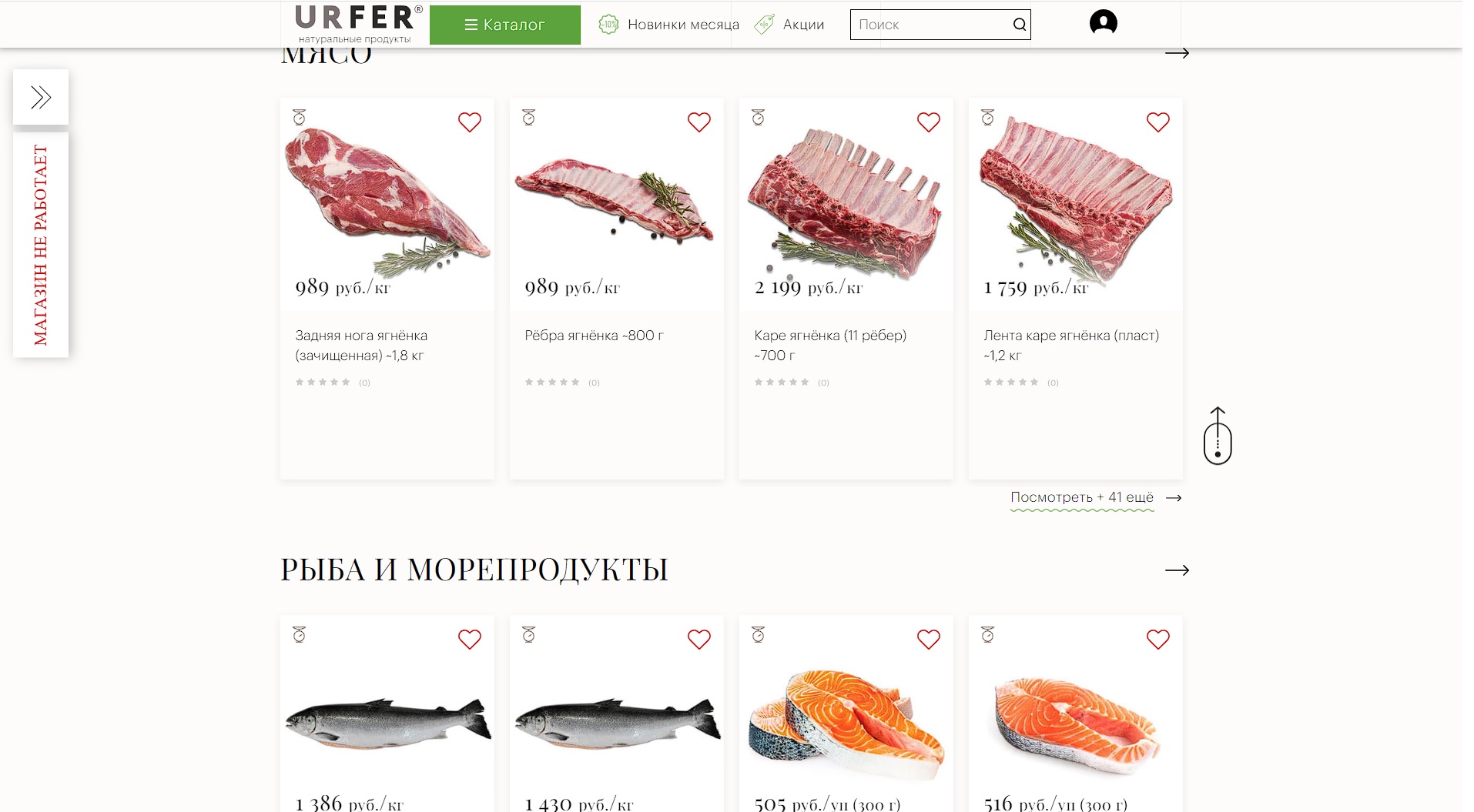
Task: Open Рыба и морепродукты section arrow
Action: (x=1177, y=570)
